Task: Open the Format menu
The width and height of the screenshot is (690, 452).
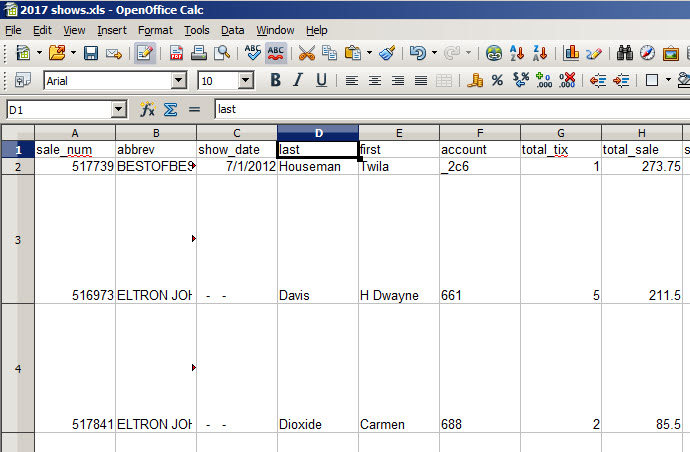Action: click(x=155, y=30)
